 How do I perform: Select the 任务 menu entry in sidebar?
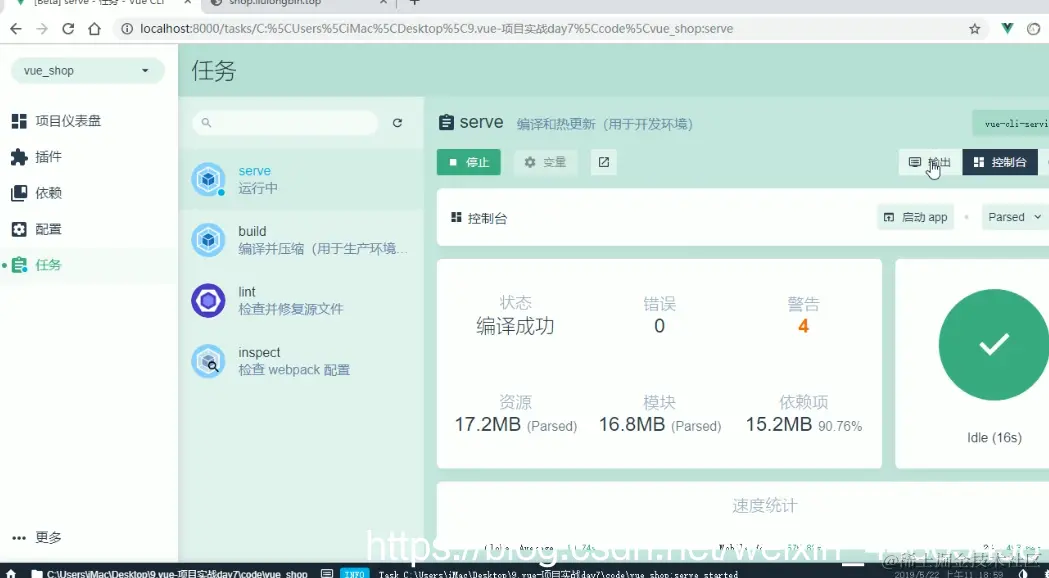tap(49, 264)
